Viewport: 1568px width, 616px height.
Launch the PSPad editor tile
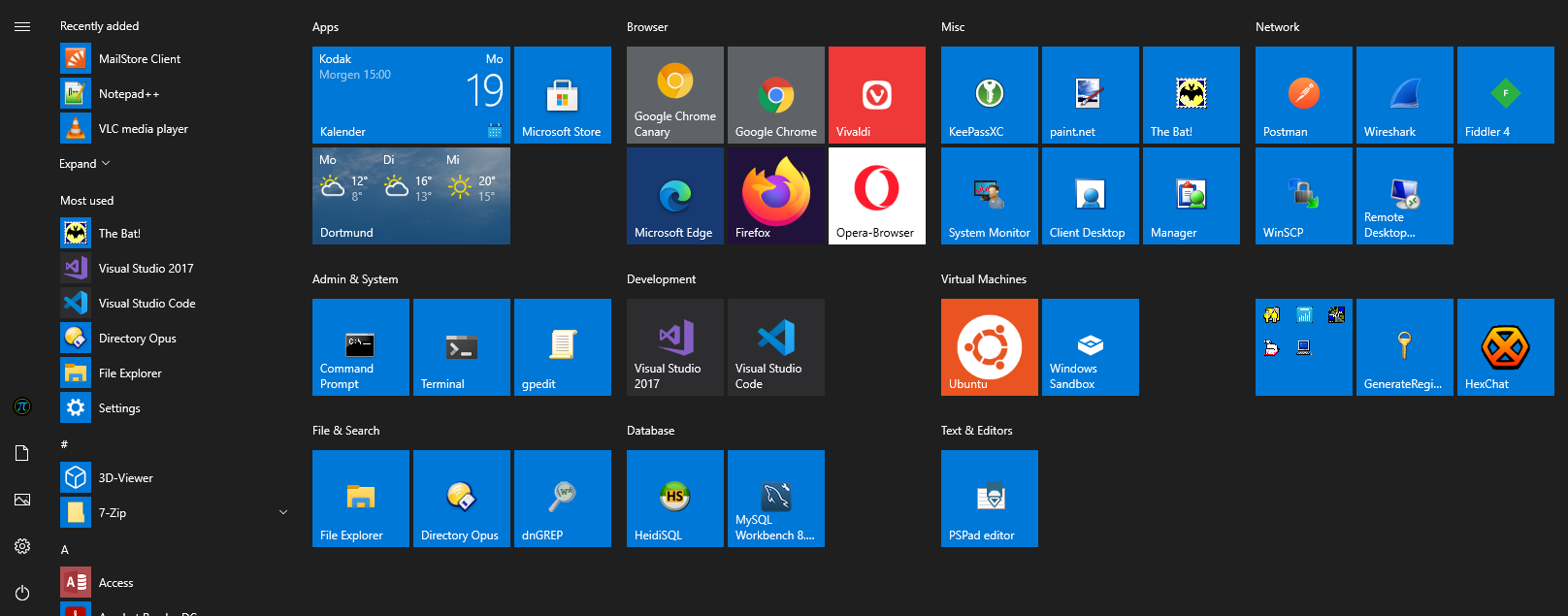tap(990, 499)
